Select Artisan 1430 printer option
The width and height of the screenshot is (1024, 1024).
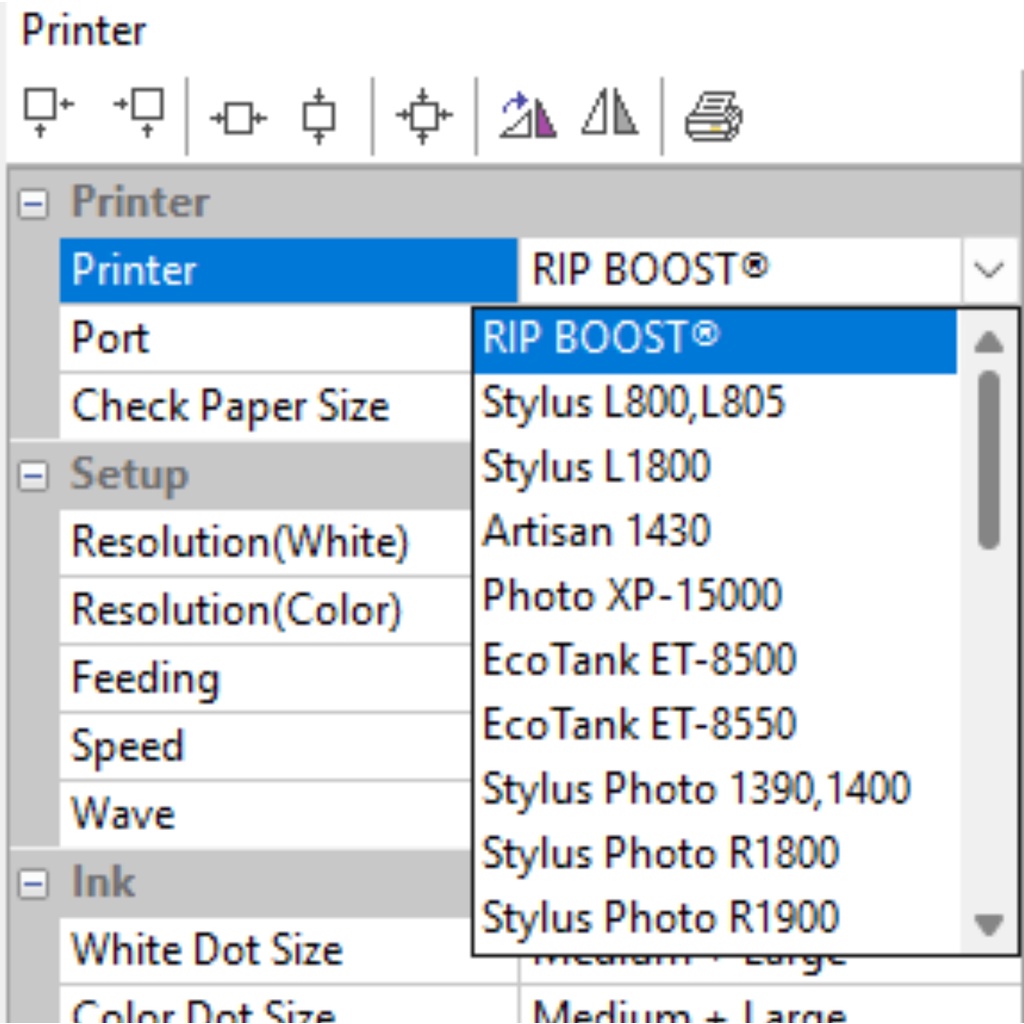pyautogui.click(x=596, y=531)
